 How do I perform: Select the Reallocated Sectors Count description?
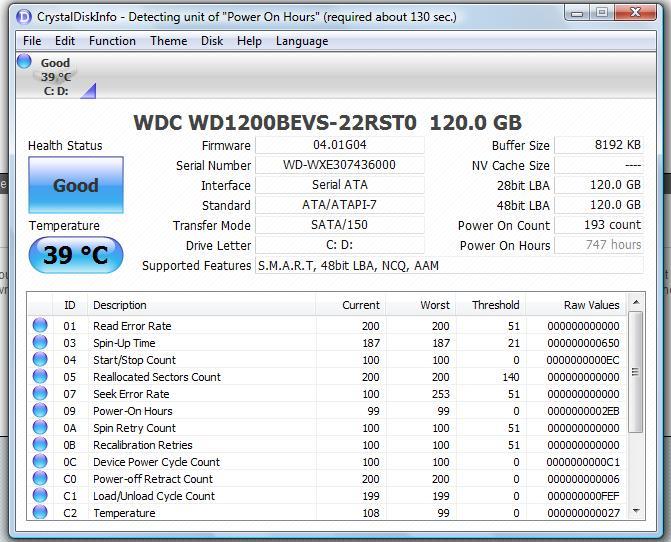(157, 377)
